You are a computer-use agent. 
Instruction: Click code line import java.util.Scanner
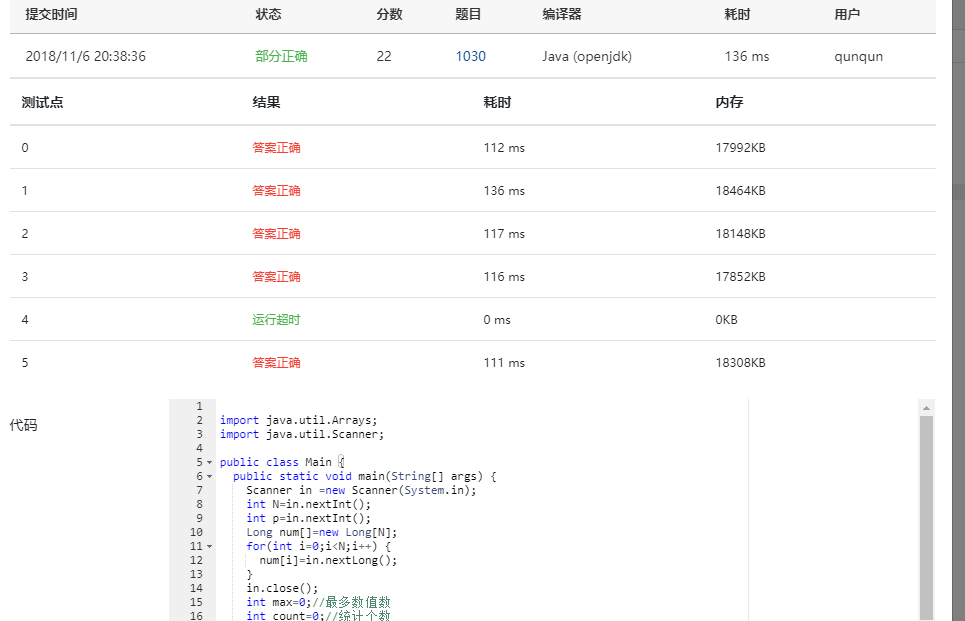coord(302,435)
